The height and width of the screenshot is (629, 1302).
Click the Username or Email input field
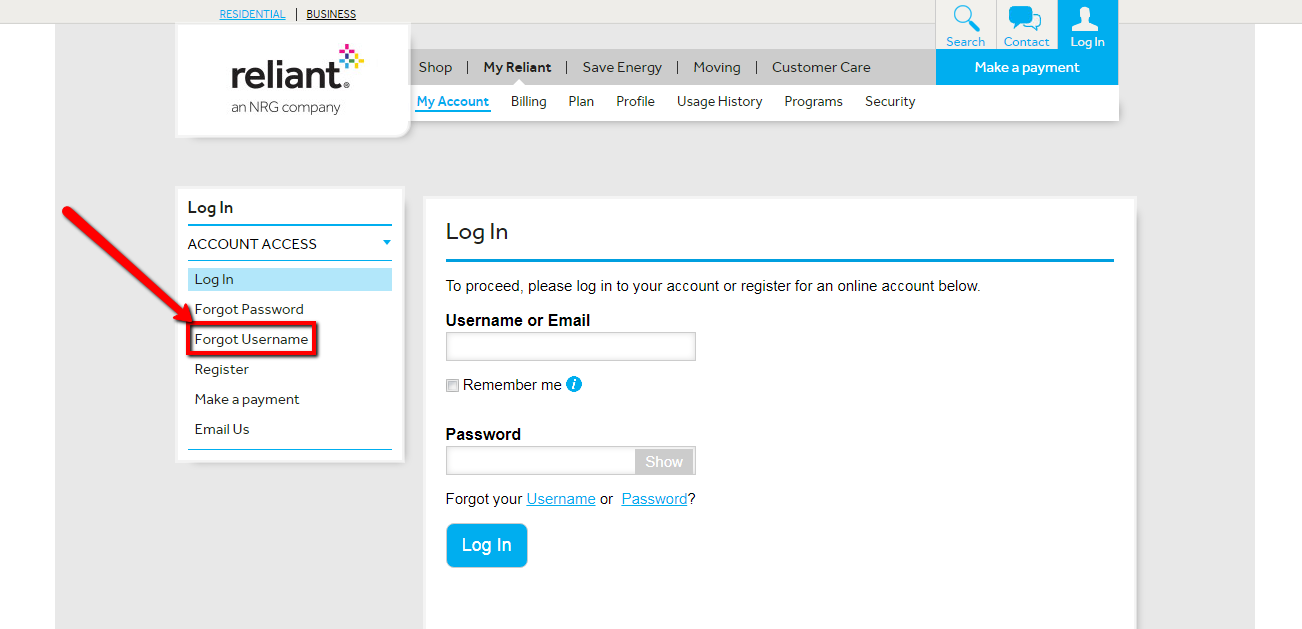(x=570, y=346)
